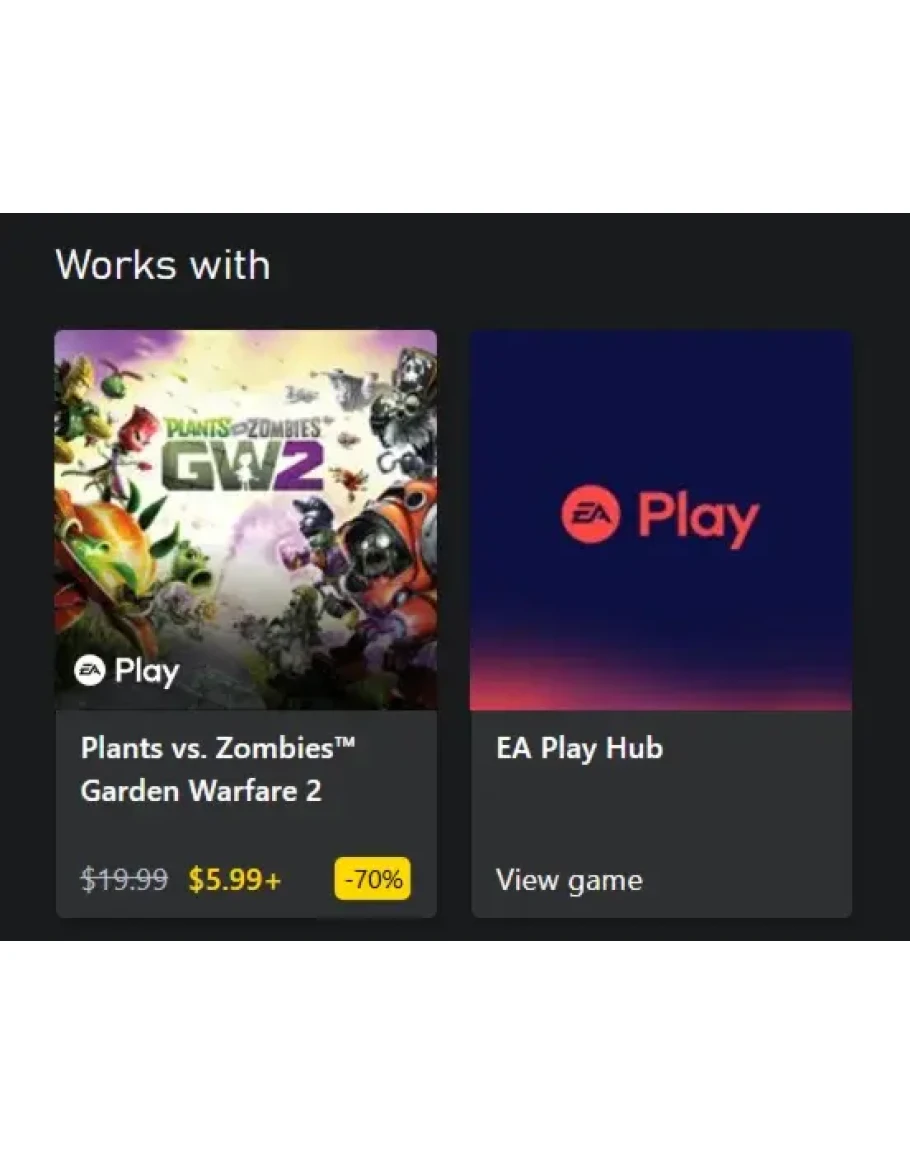Open Plants vs. Zombies Garden Warfare 2 cover art
The height and width of the screenshot is (1155, 910).
point(246,520)
